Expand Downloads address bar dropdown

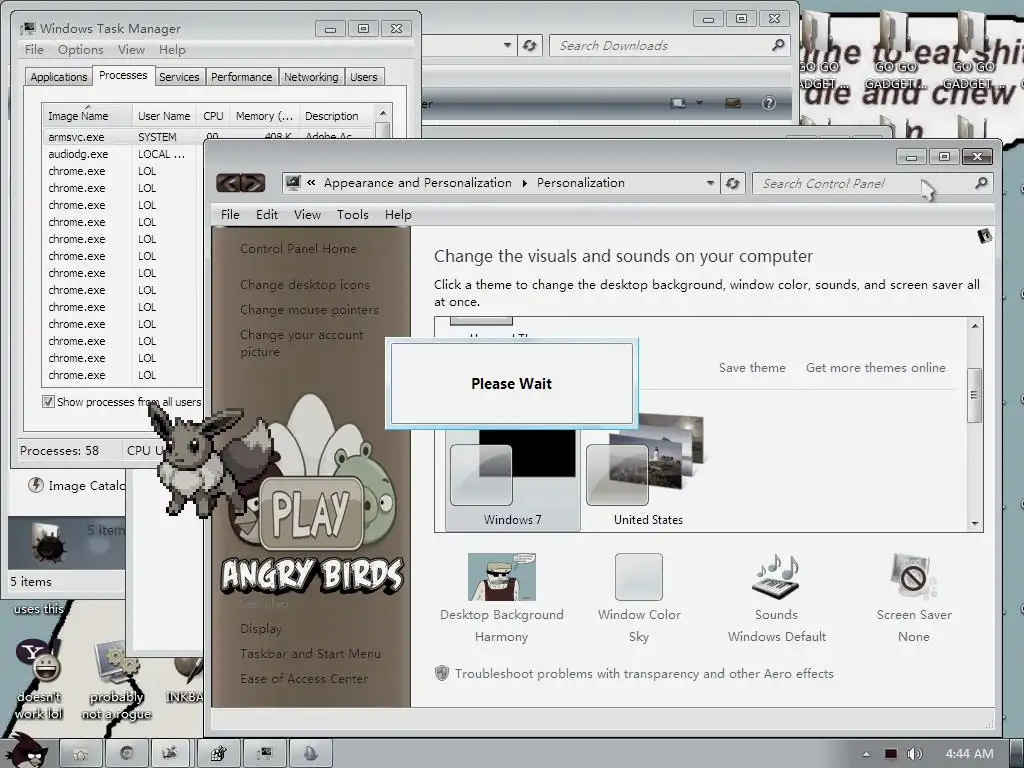tap(507, 46)
